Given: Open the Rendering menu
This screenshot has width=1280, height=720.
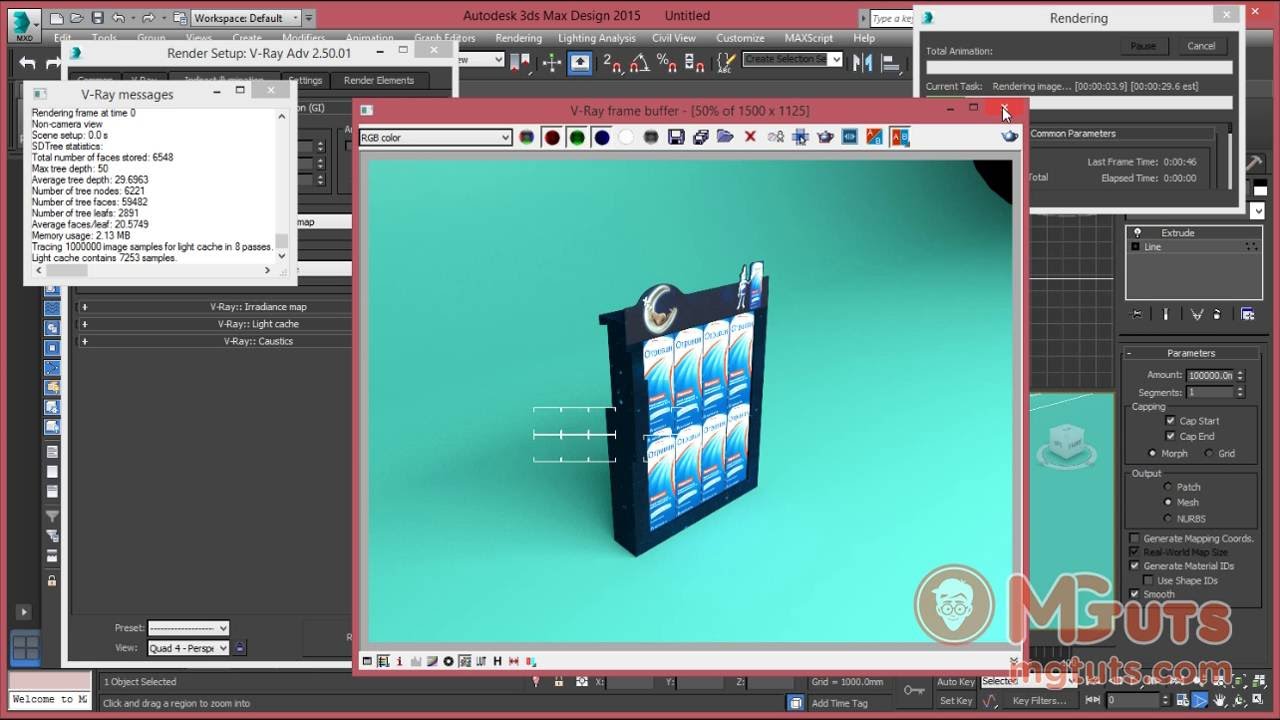Looking at the screenshot, I should pyautogui.click(x=518, y=38).
